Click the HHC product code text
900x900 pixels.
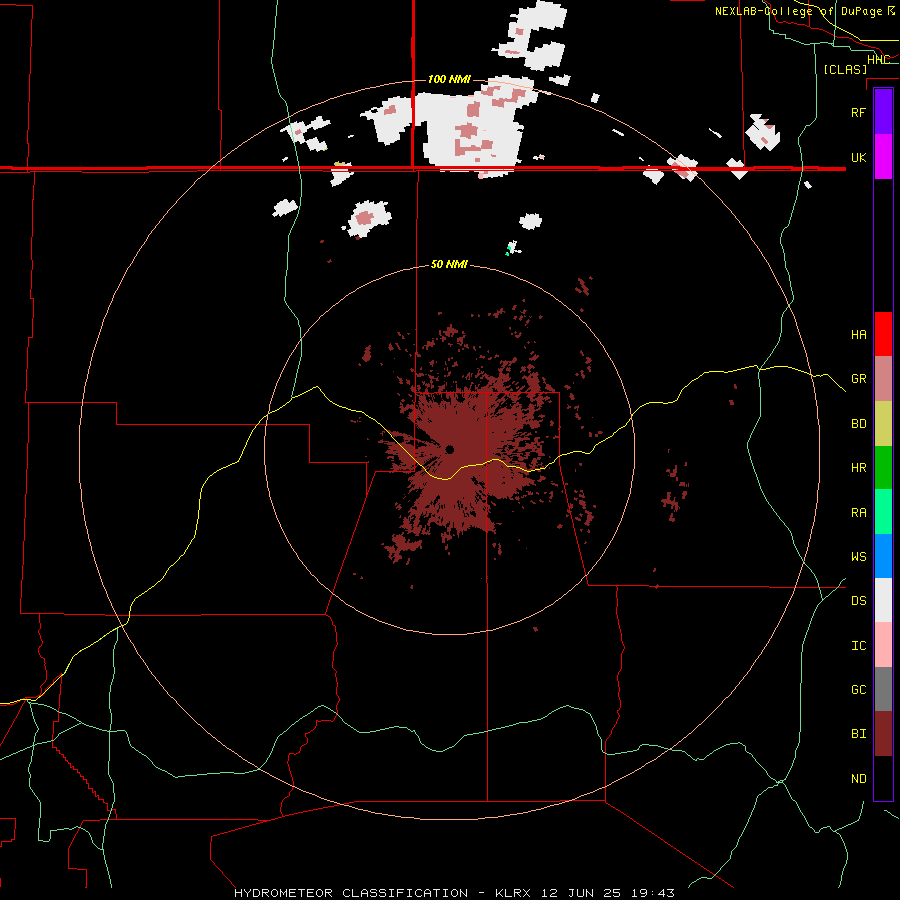click(878, 60)
